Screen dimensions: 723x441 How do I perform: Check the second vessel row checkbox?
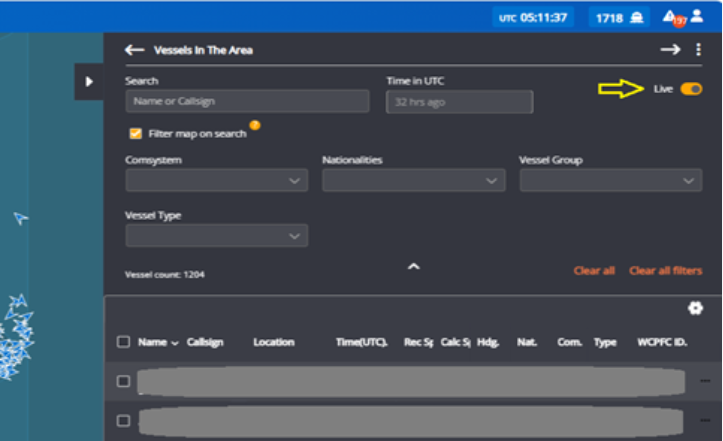tap(124, 421)
